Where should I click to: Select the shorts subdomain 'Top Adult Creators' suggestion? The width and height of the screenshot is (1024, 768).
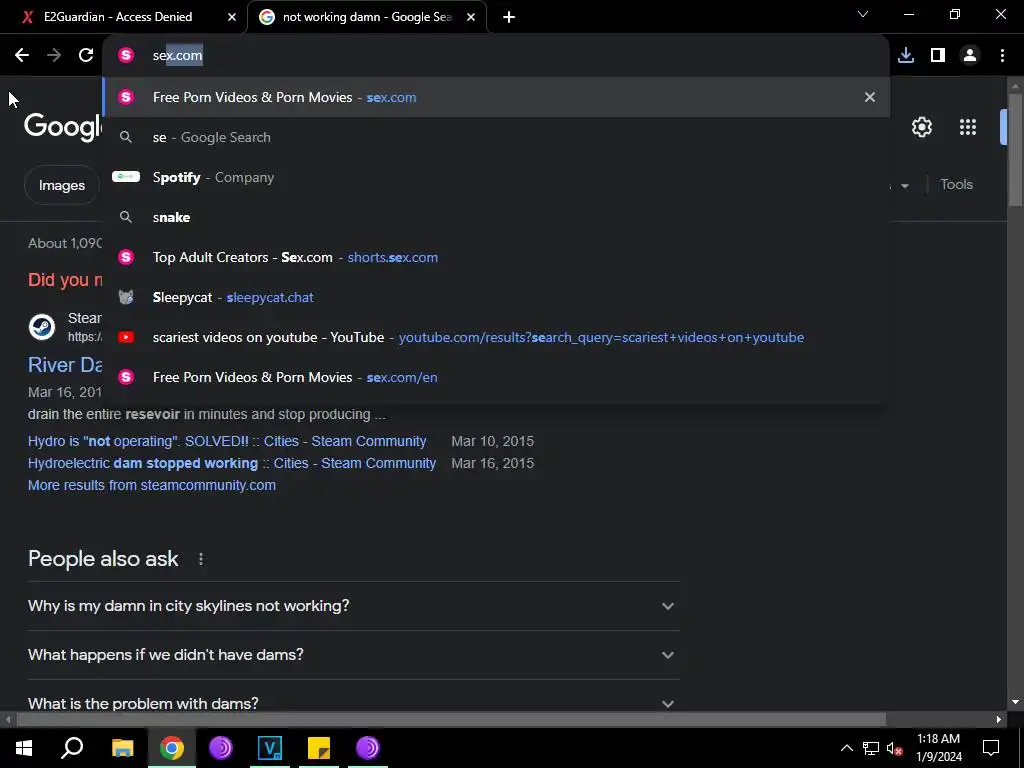[x=496, y=257]
